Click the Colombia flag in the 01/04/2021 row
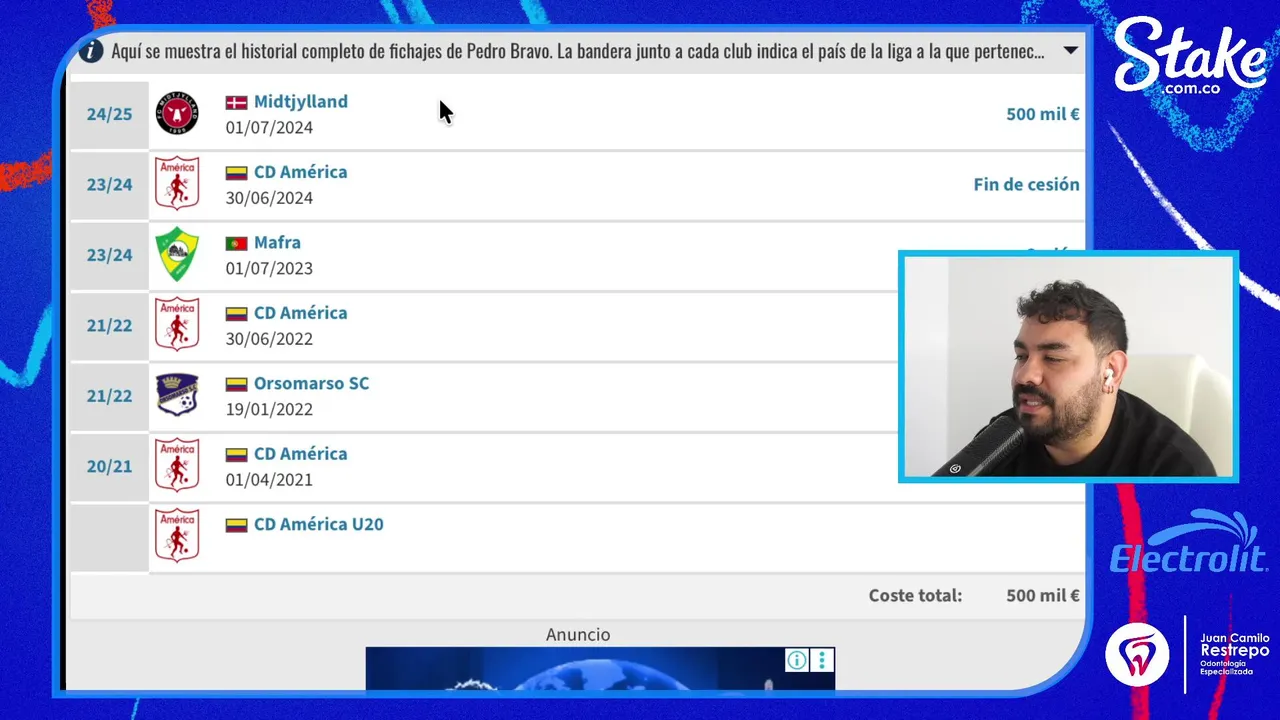 (x=236, y=454)
